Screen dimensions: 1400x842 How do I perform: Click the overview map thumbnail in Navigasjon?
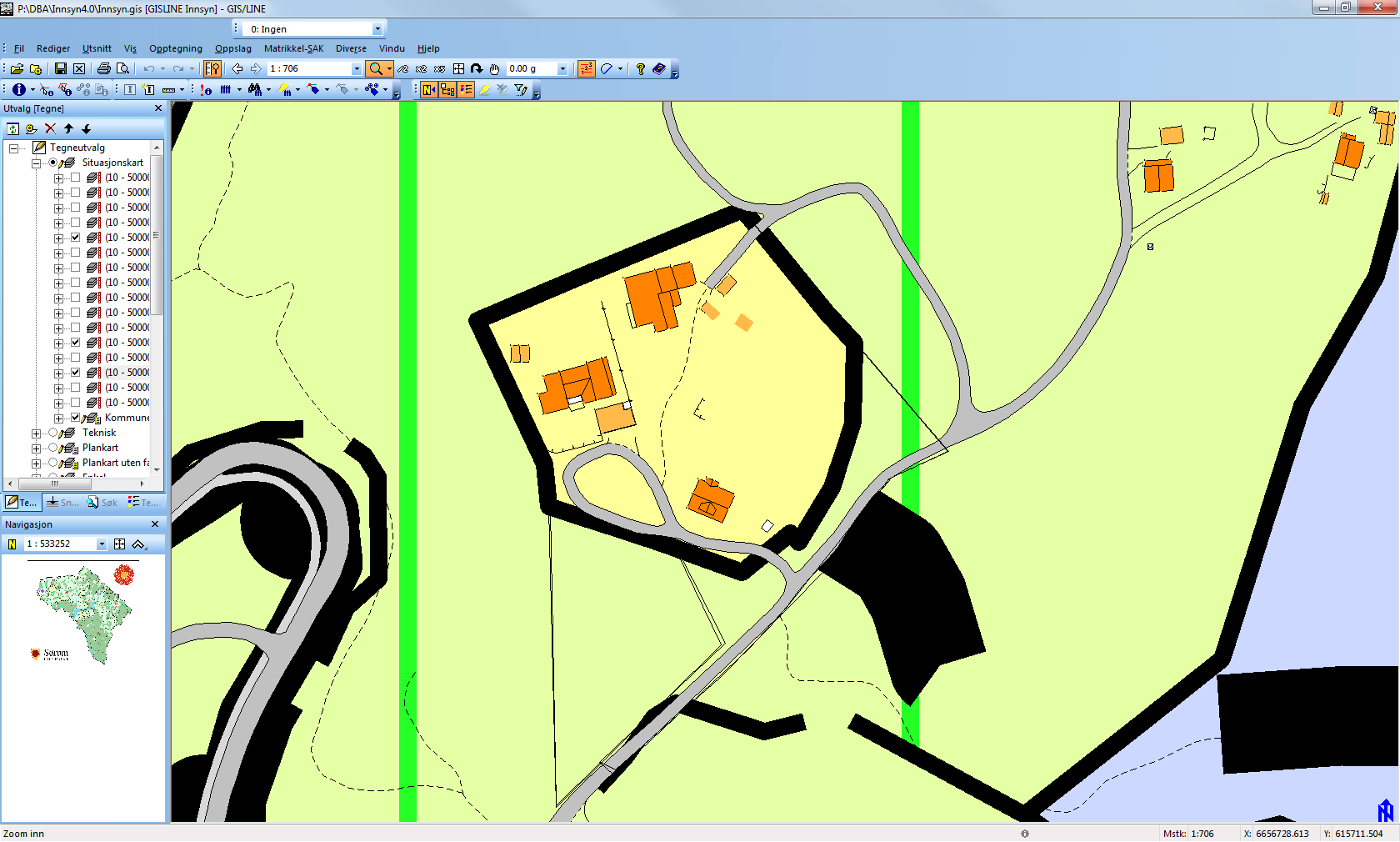tap(84, 615)
